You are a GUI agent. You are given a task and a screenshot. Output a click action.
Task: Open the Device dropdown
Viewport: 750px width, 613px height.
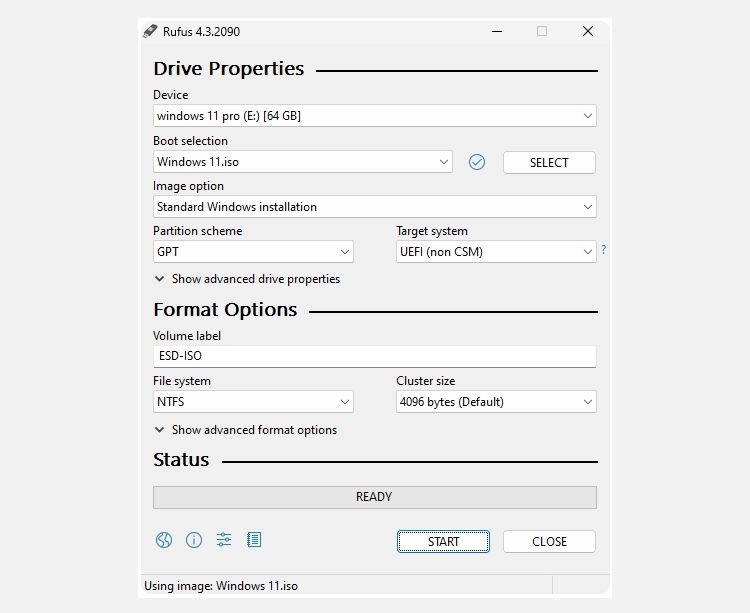(x=374, y=116)
